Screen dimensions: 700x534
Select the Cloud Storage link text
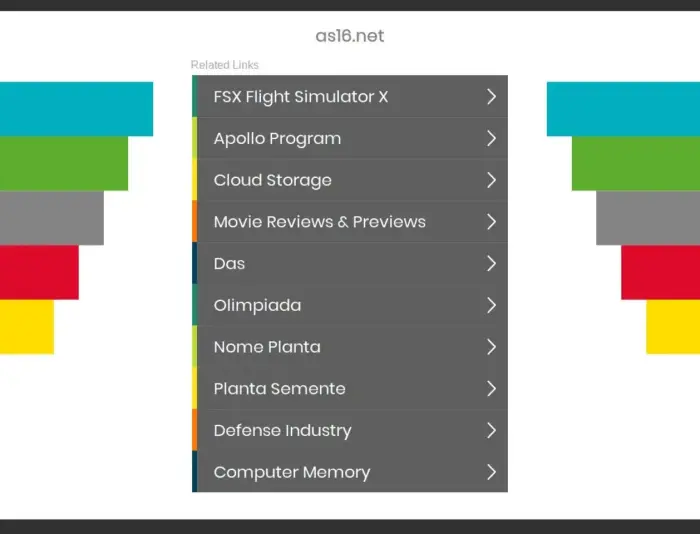pos(272,180)
